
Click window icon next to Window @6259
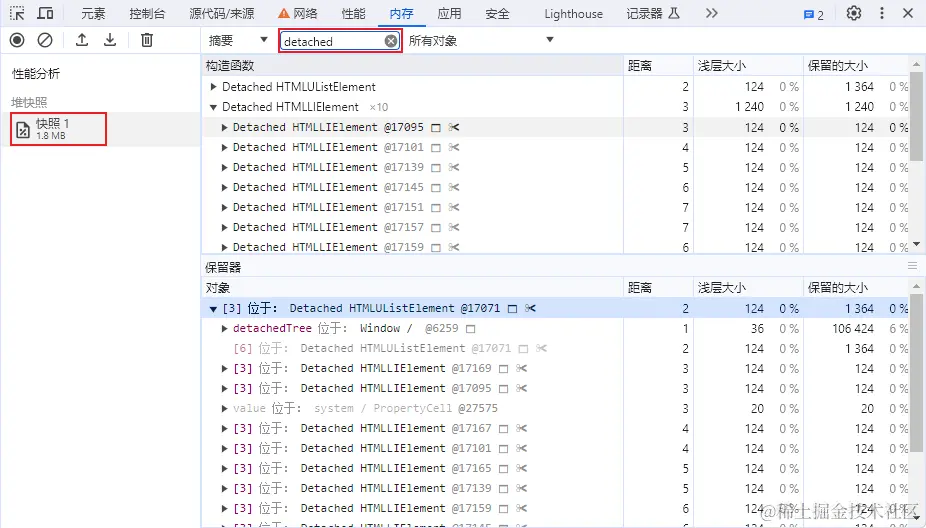470,328
